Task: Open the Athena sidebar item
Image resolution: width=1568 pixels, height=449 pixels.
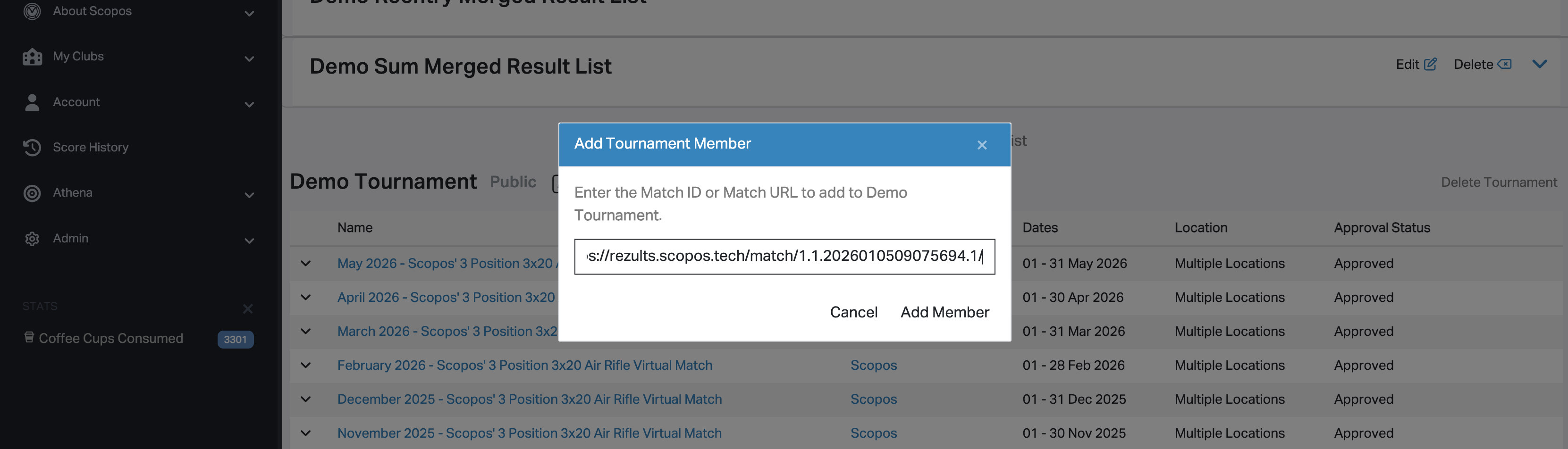Action: 72,192
